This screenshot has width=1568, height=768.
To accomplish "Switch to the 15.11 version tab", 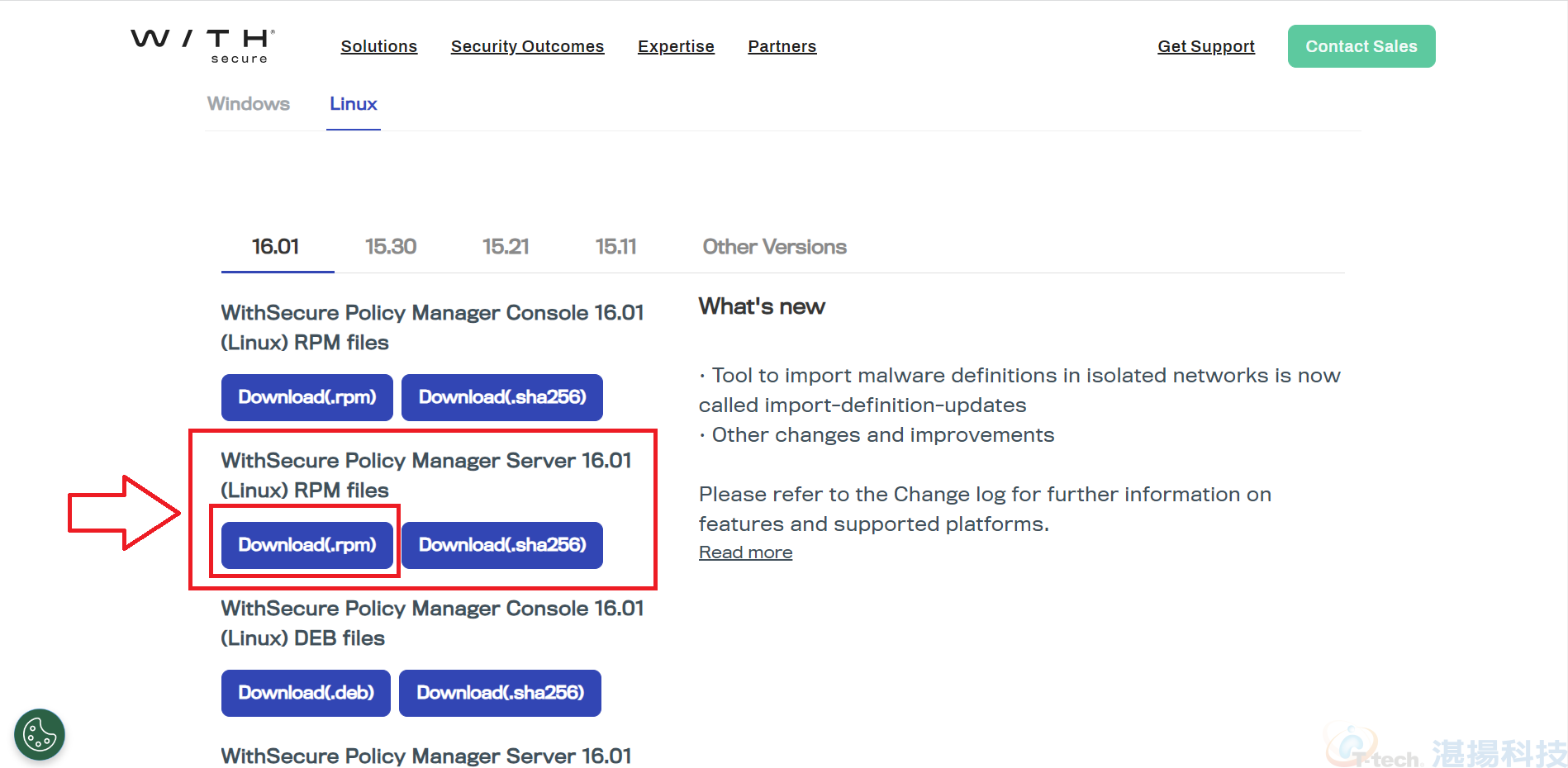I will (616, 247).
